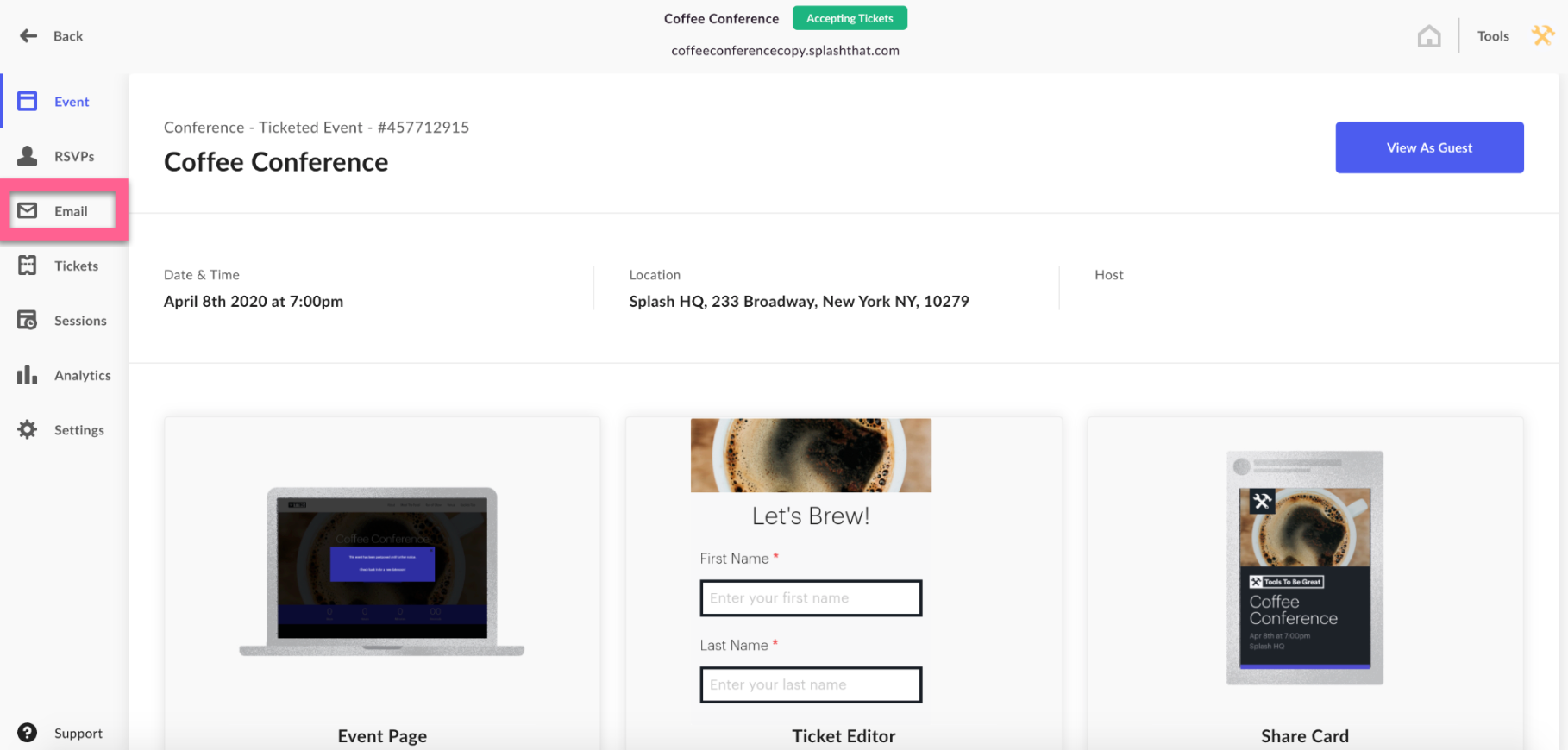Click the Share Card card title
The height and width of the screenshot is (750, 1568).
1305,736
